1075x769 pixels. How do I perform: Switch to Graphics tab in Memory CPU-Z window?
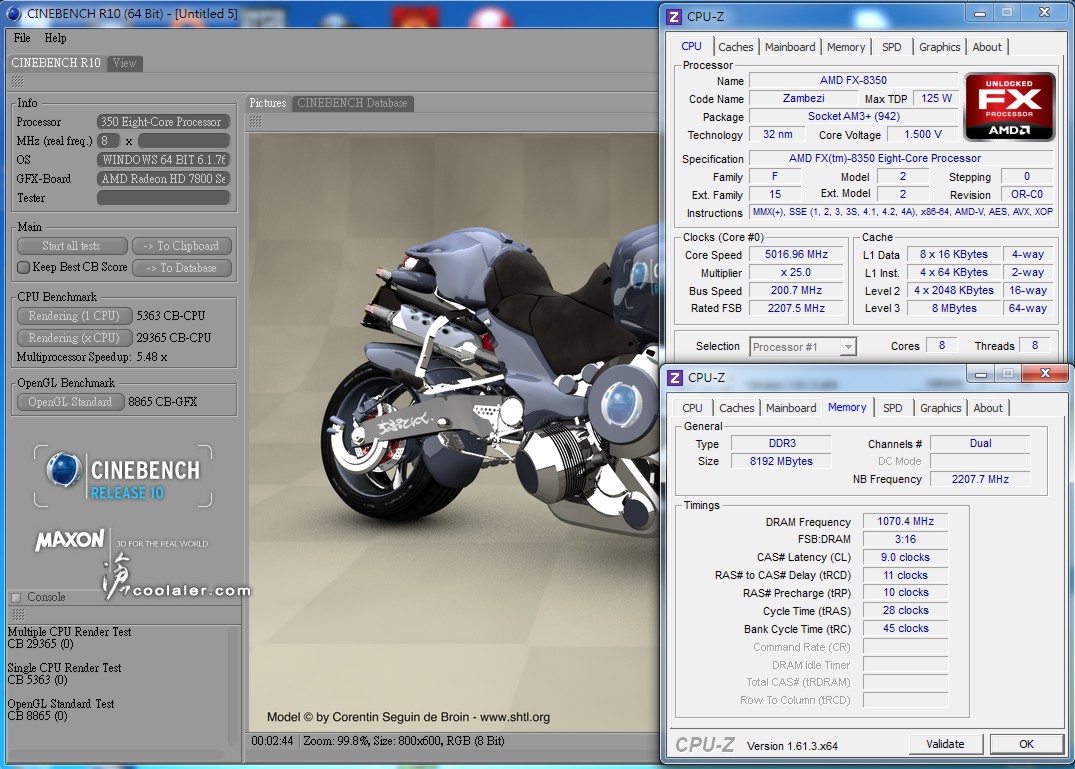coord(940,408)
